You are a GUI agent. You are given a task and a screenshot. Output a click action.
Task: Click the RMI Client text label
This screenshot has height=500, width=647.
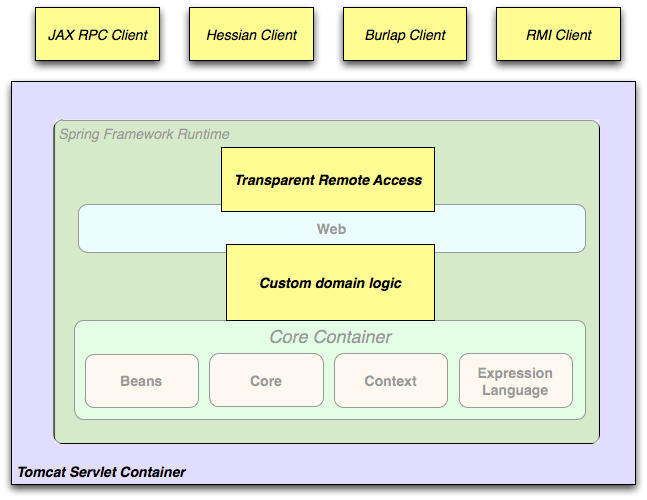(x=559, y=35)
